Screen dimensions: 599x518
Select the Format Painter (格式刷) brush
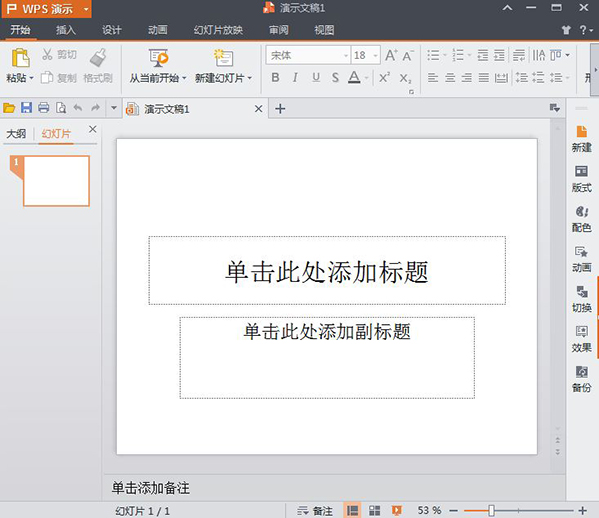98,57
